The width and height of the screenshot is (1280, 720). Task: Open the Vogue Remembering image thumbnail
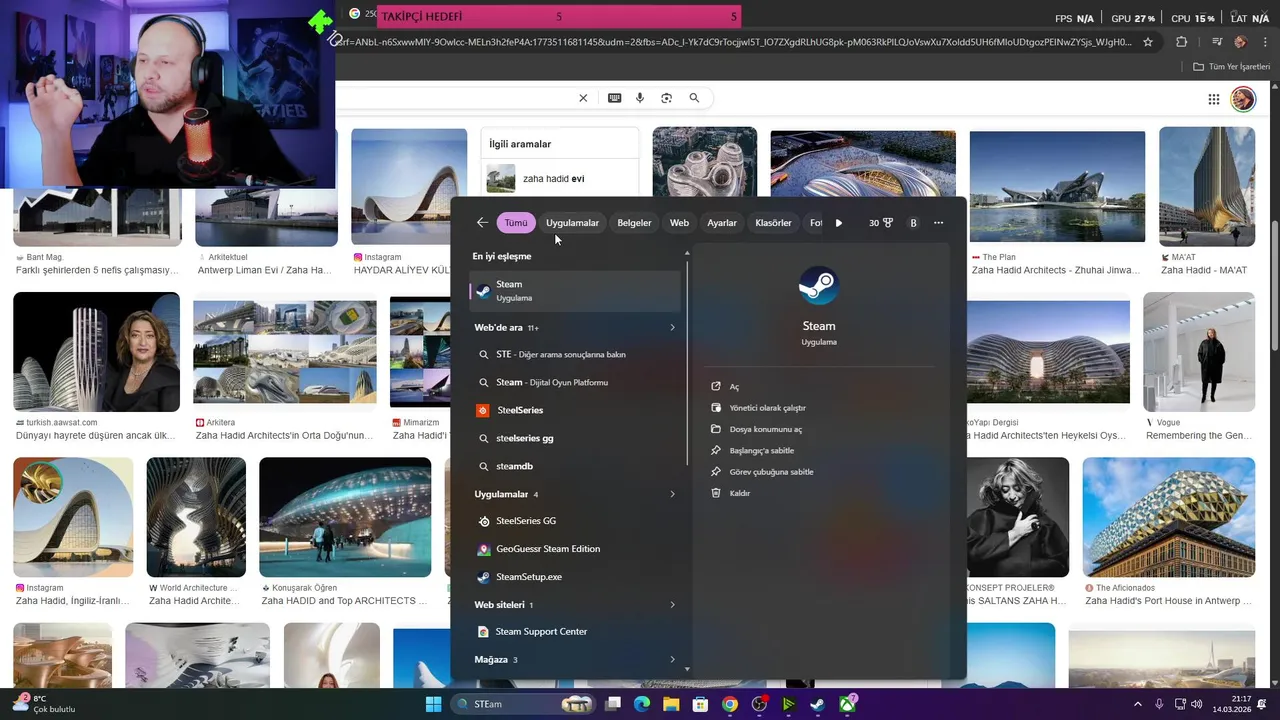click(x=1198, y=352)
